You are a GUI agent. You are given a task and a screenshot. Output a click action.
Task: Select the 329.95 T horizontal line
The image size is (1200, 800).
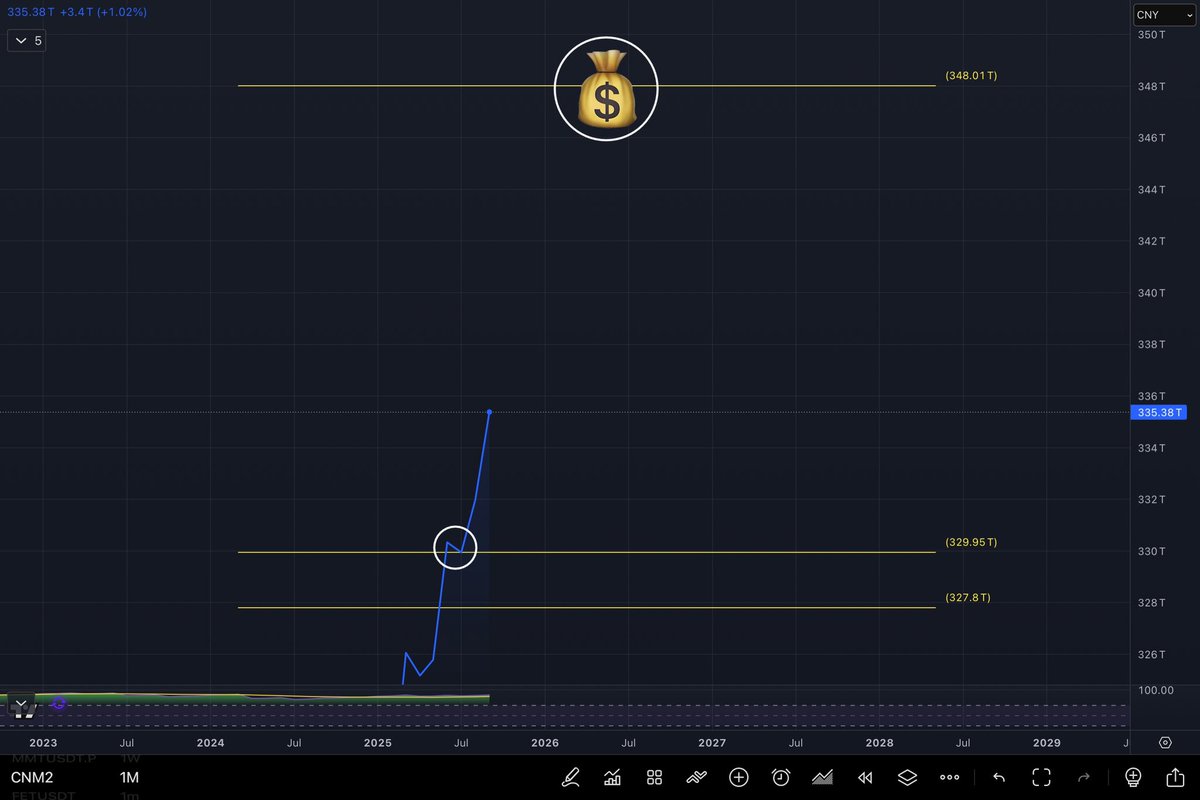click(x=586, y=552)
